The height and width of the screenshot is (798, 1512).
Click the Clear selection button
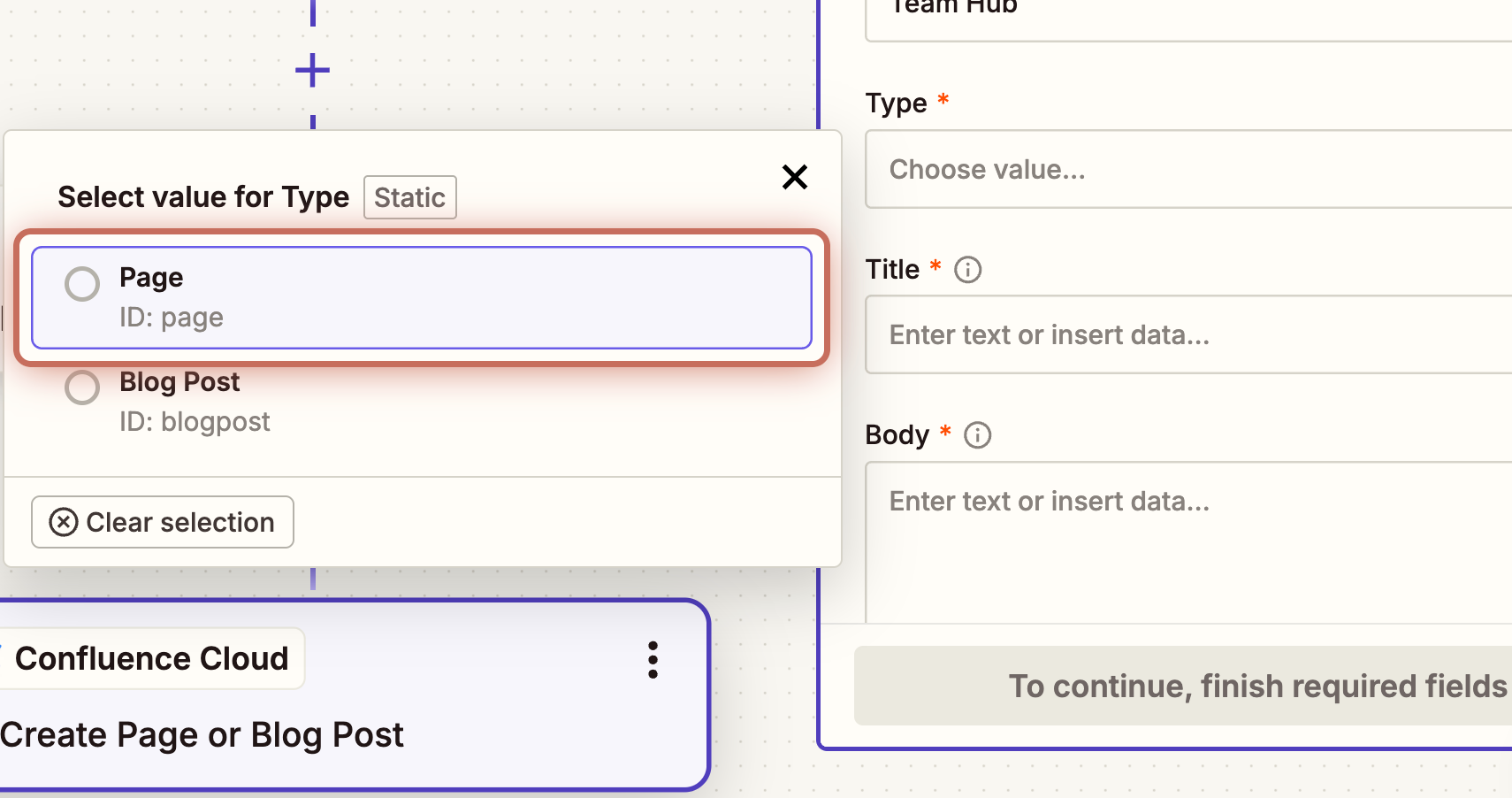coord(163,522)
